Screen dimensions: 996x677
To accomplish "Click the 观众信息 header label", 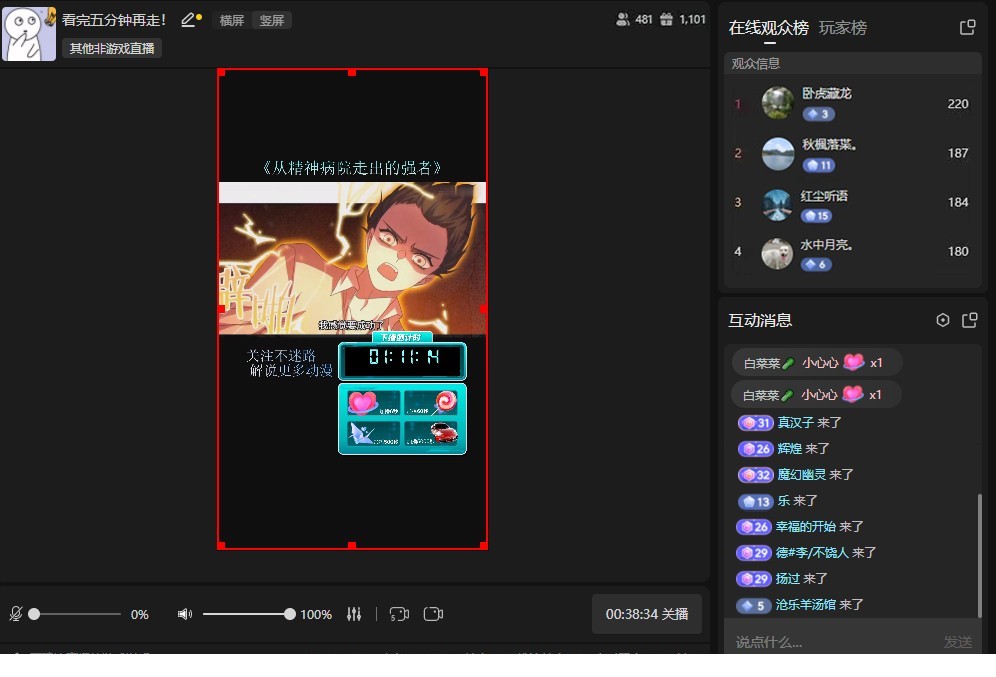I will coord(756,64).
